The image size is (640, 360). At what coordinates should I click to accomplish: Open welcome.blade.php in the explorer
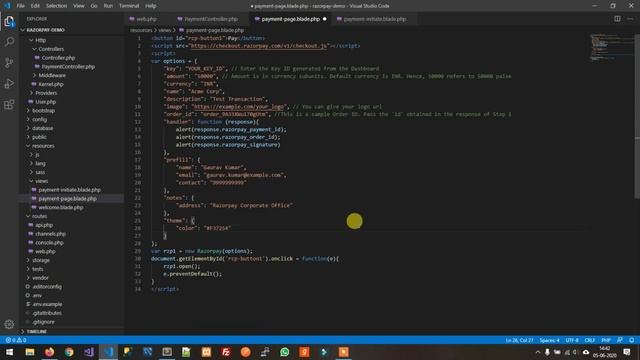(60, 207)
